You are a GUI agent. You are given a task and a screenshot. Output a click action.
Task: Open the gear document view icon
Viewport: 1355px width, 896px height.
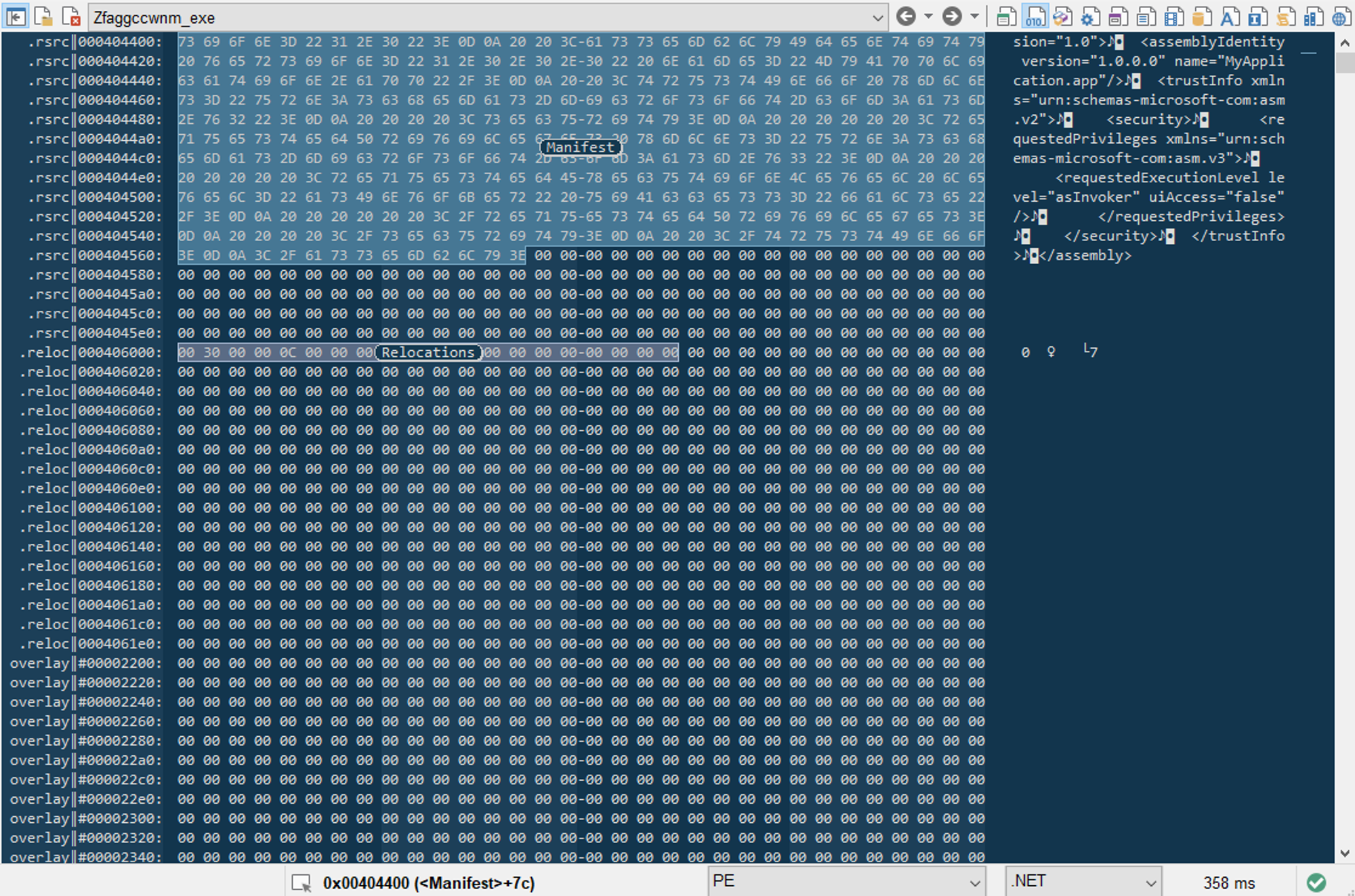[x=1090, y=17]
